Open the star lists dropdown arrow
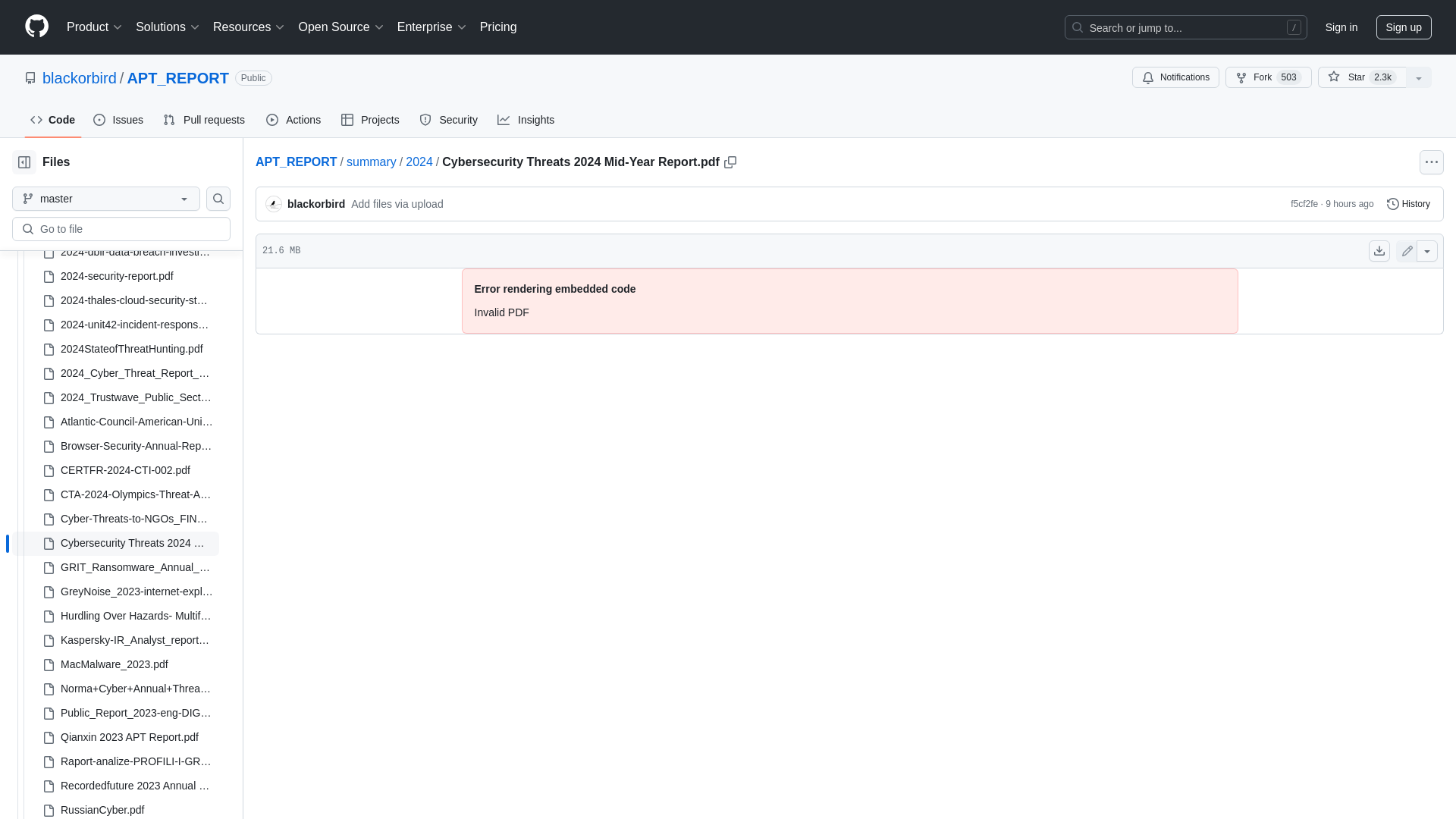This screenshot has height=819, width=1456. (1419, 77)
